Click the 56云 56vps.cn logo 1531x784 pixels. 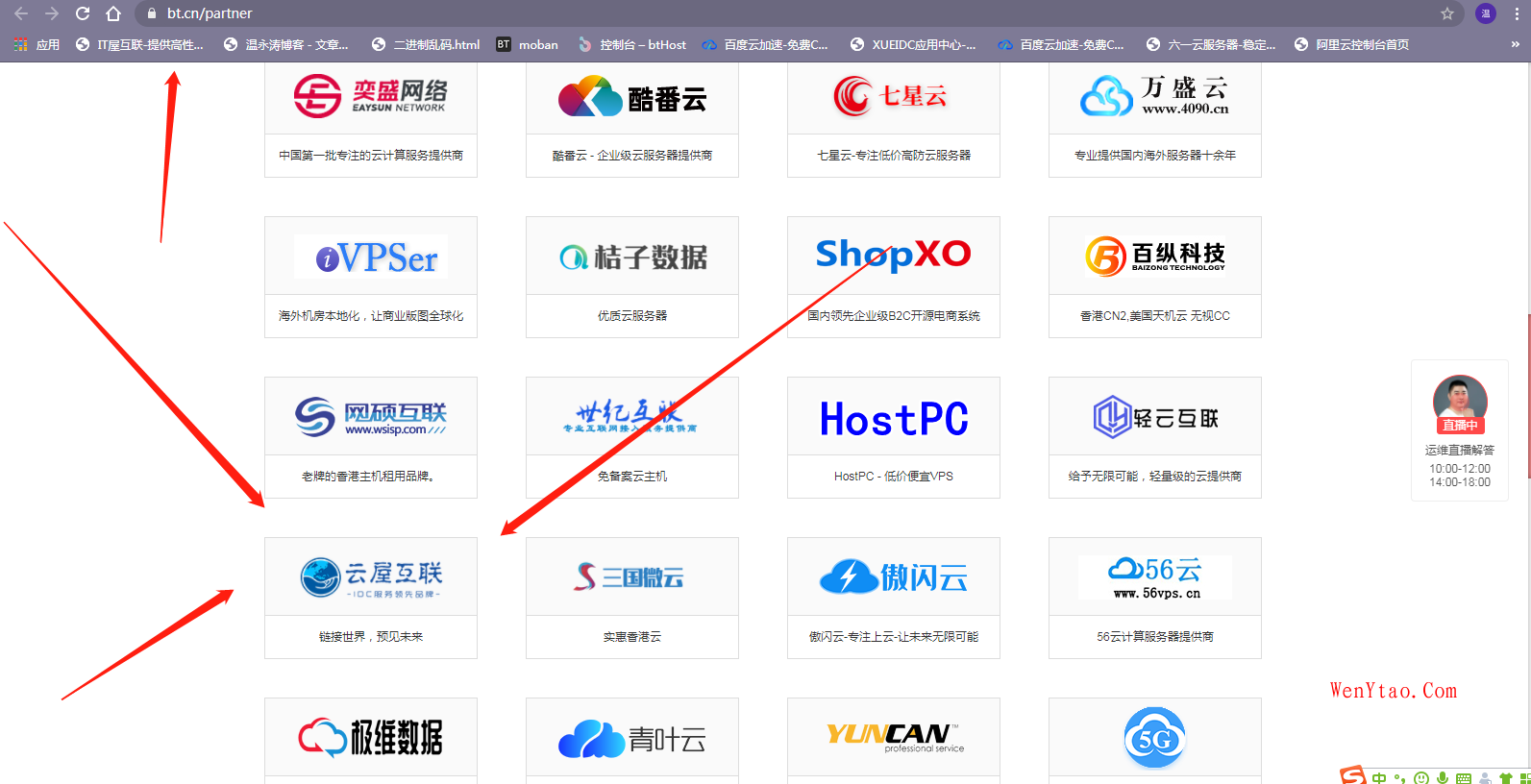(x=1155, y=577)
